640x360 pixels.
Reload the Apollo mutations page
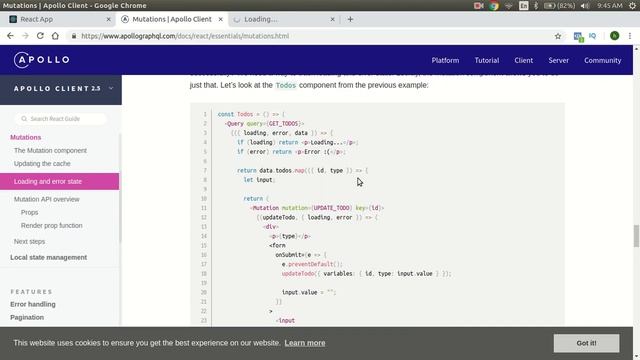(x=40, y=36)
